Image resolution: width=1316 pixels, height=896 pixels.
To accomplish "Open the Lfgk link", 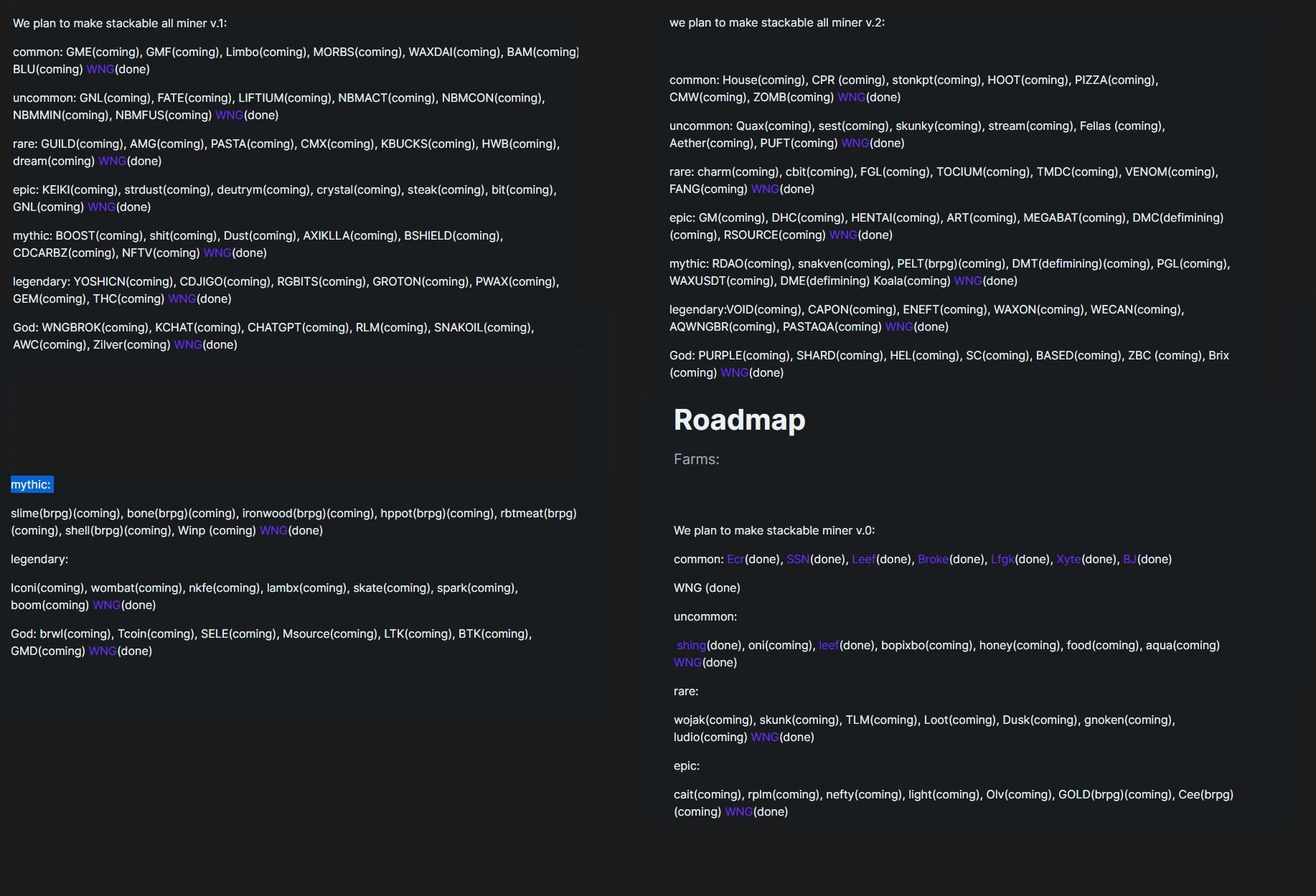I will click(x=1002, y=560).
